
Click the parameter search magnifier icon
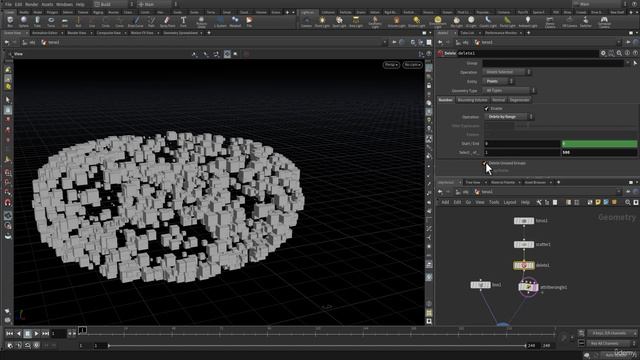coord(619,53)
